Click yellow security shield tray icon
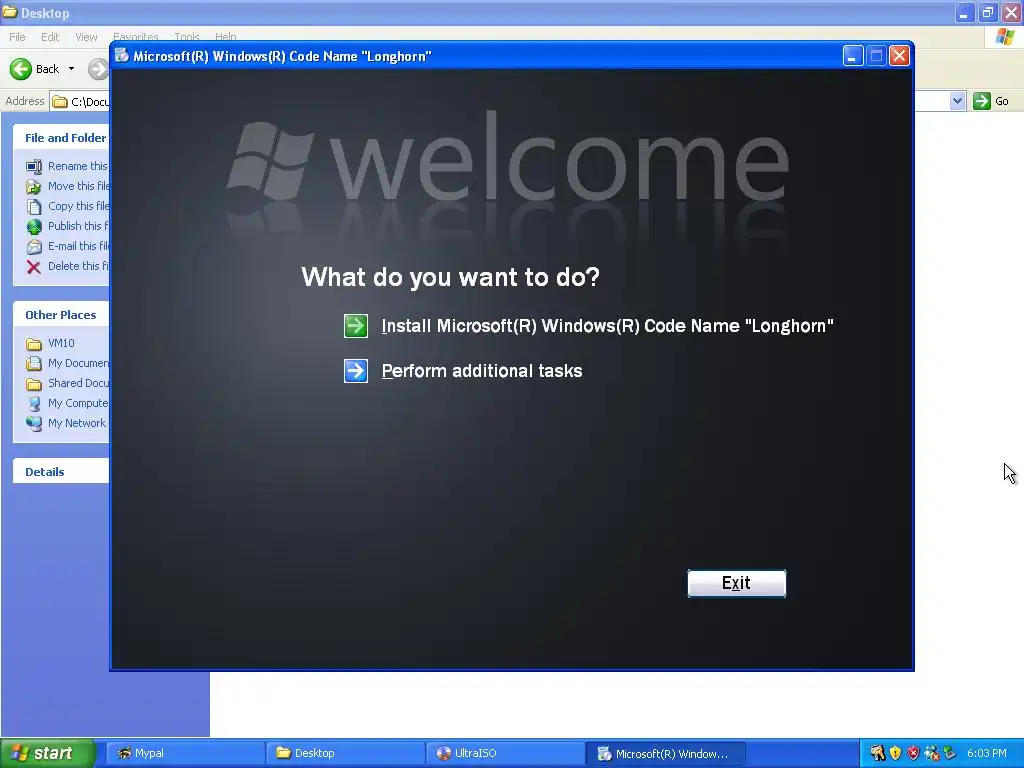The image size is (1024, 768). [x=895, y=754]
